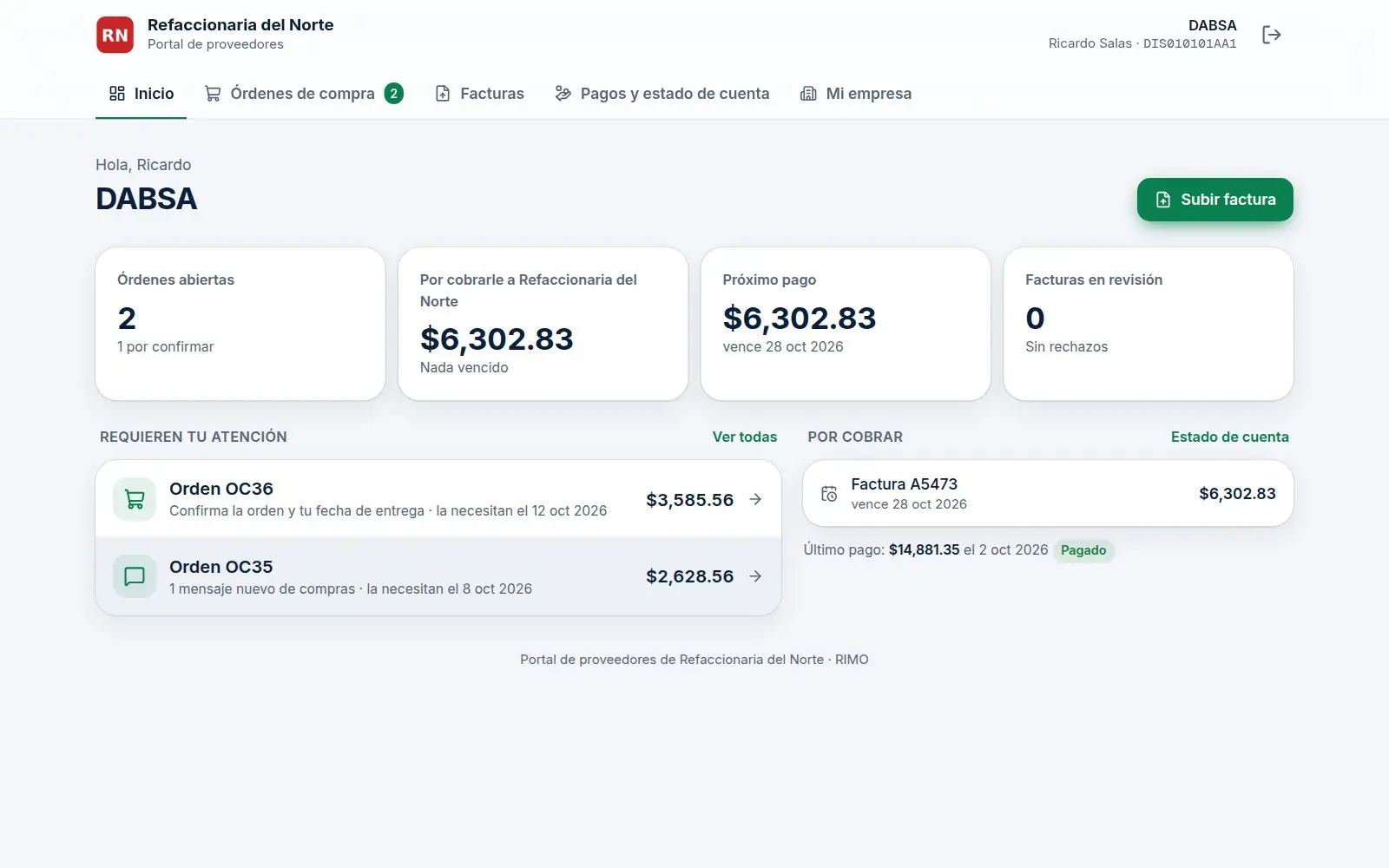Image resolution: width=1389 pixels, height=868 pixels.
Task: Click the Órdenes abiertas count 2
Action: point(127,318)
